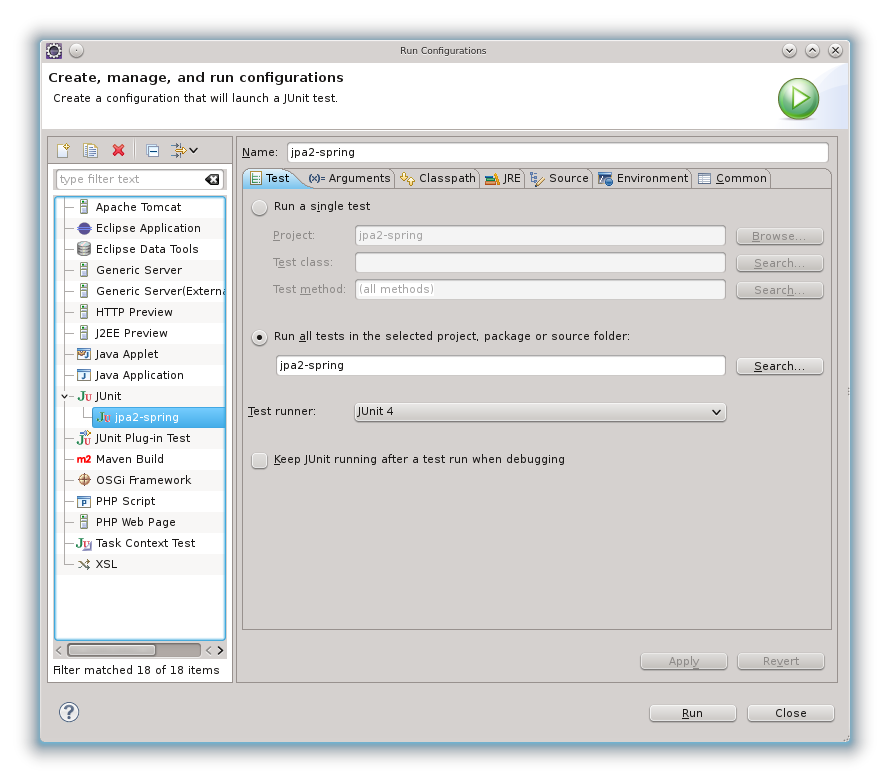Open the Common tab
The height and width of the screenshot is (782, 890).
[733, 179]
